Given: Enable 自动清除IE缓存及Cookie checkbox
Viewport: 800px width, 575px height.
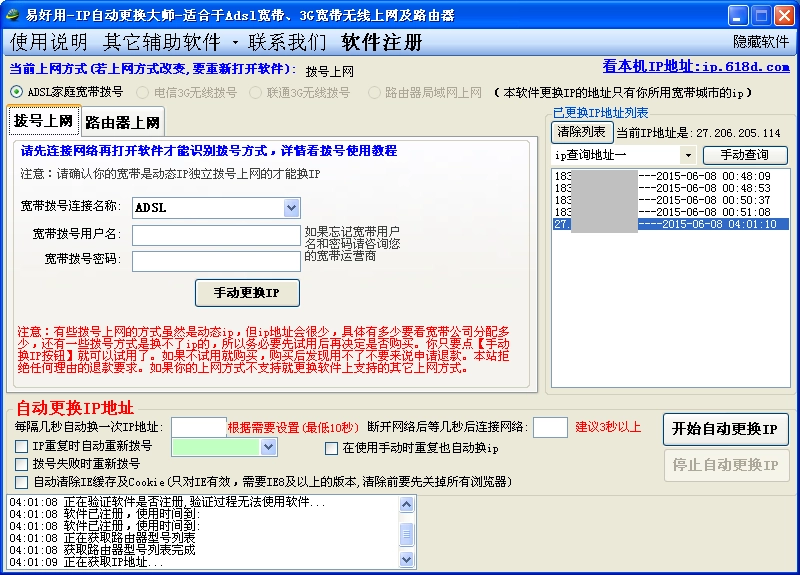Looking at the screenshot, I should 22,482.
